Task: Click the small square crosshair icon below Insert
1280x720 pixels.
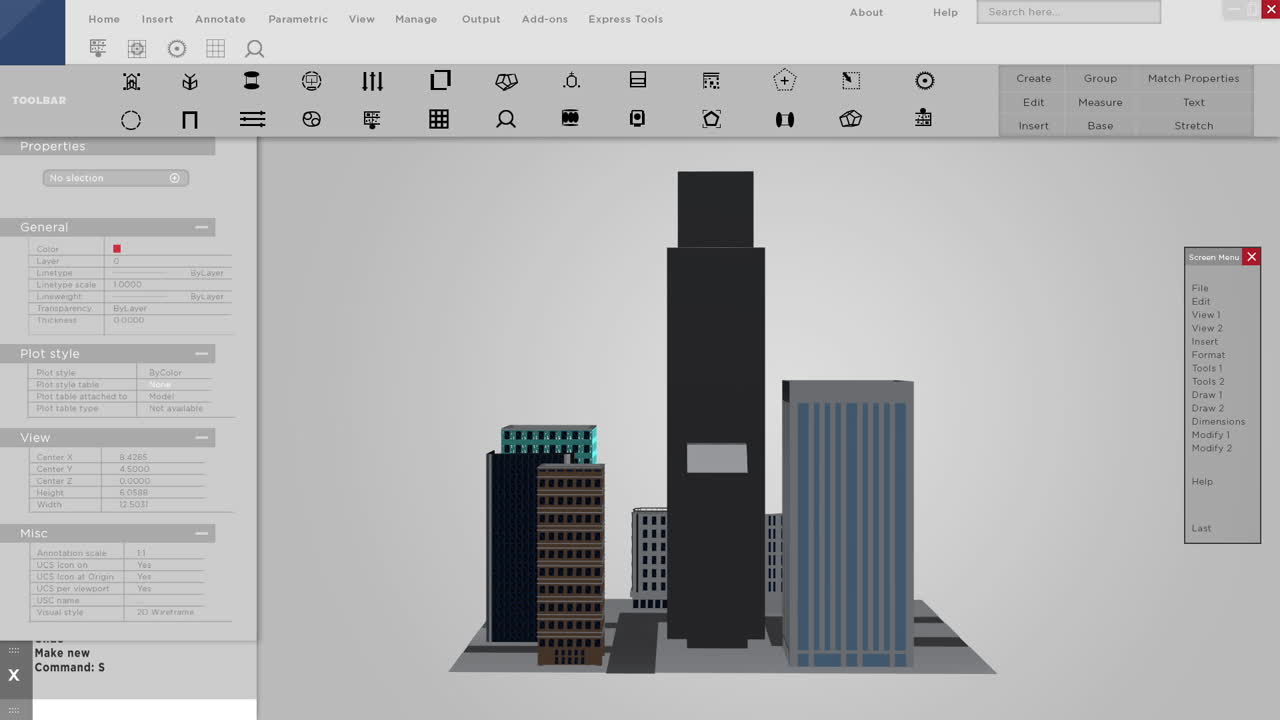Action: tap(137, 49)
